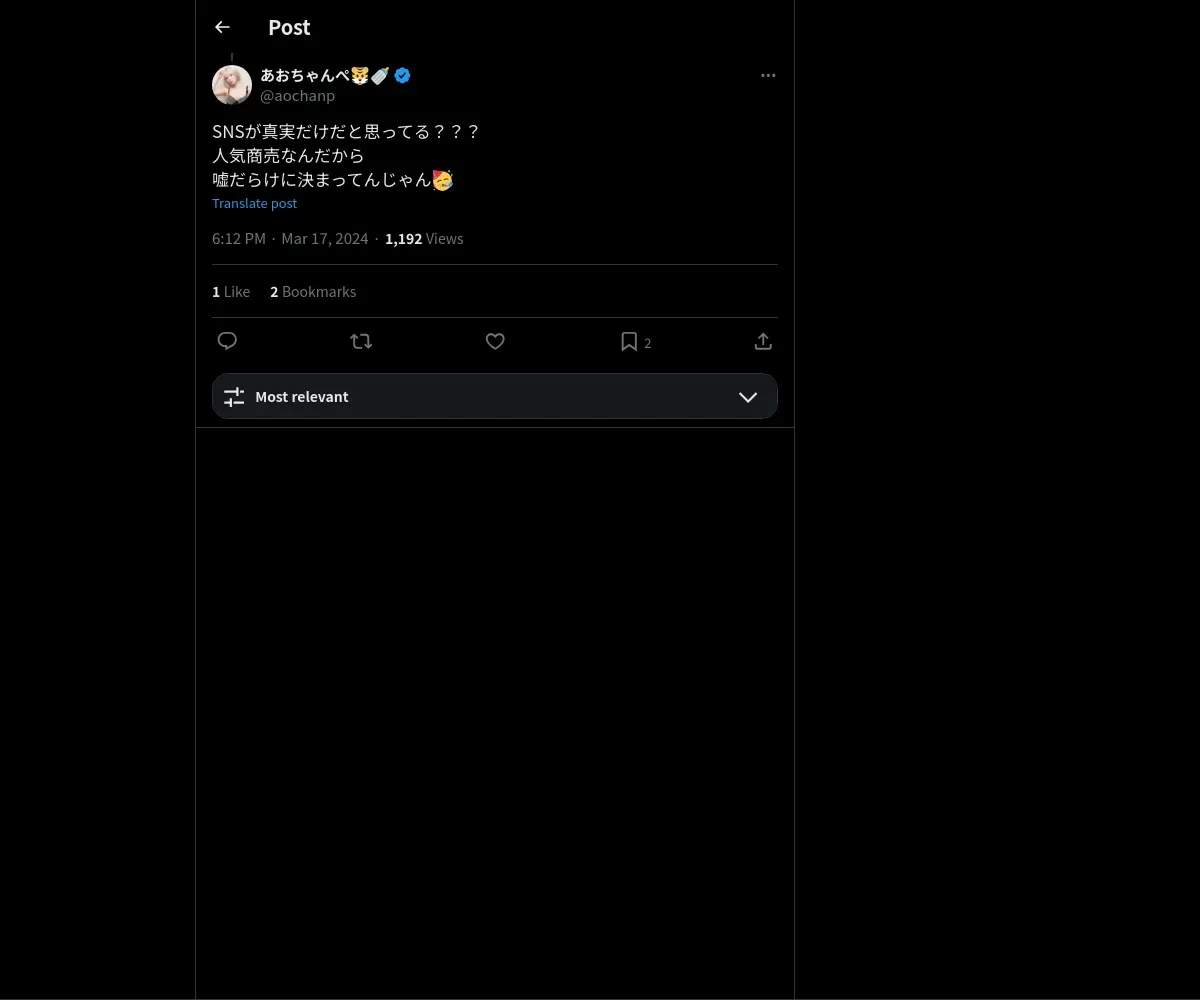Image resolution: width=1200 pixels, height=1000 pixels.
Task: View the 2 Bookmarks count
Action: pyautogui.click(x=313, y=292)
